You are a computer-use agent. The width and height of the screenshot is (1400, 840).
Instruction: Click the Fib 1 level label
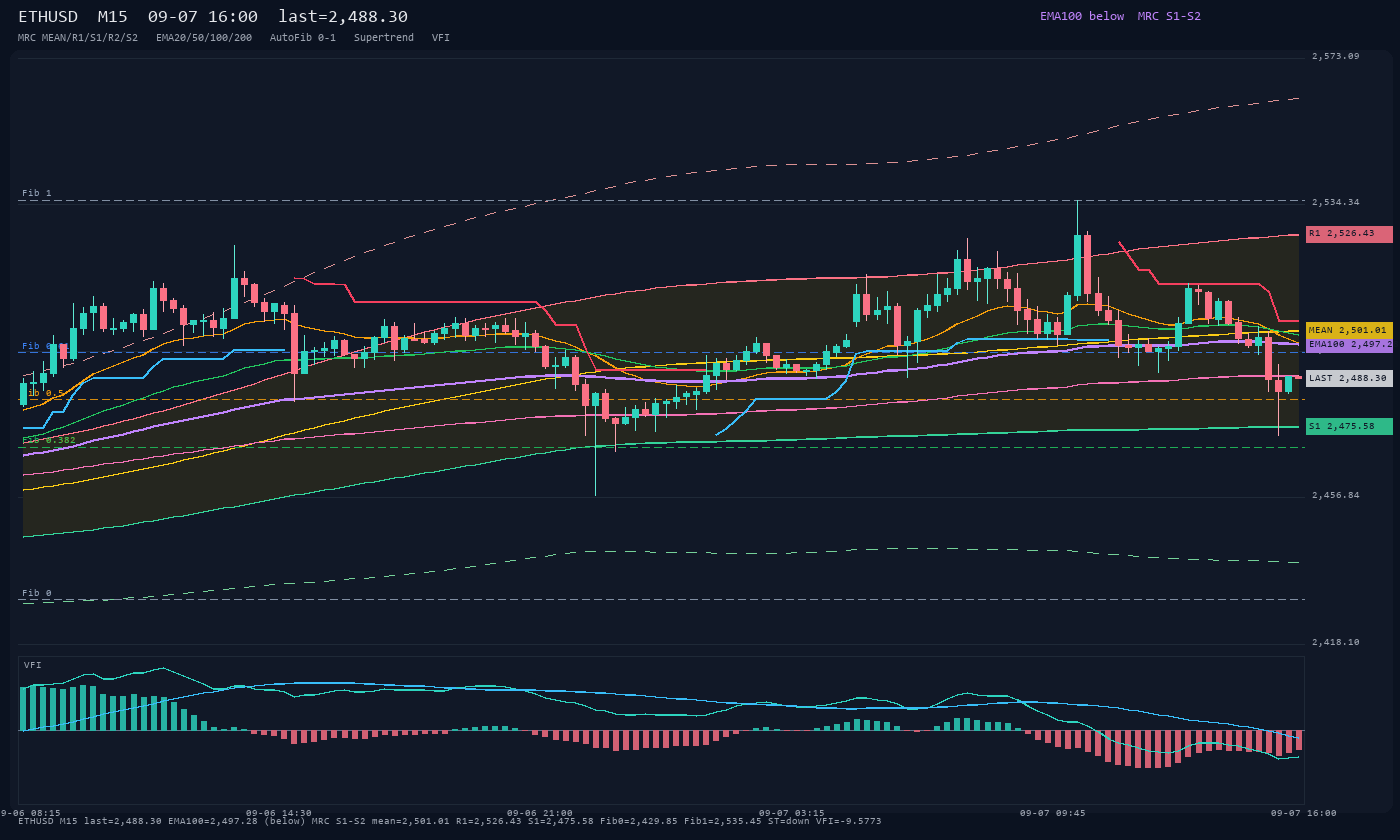tap(37, 193)
